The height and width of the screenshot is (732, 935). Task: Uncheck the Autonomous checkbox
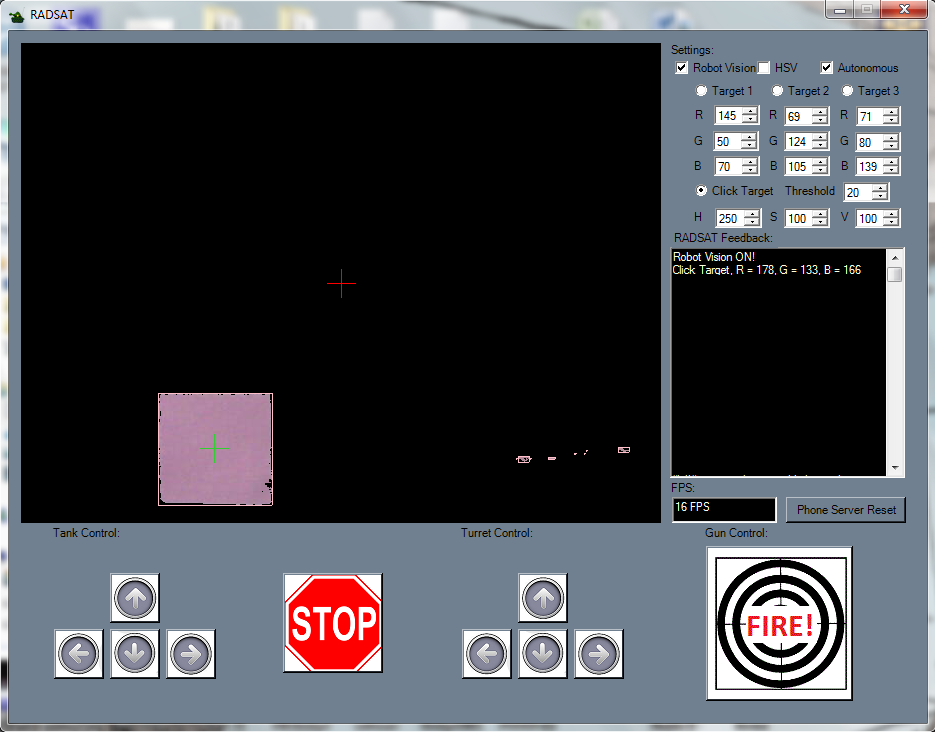tap(827, 68)
